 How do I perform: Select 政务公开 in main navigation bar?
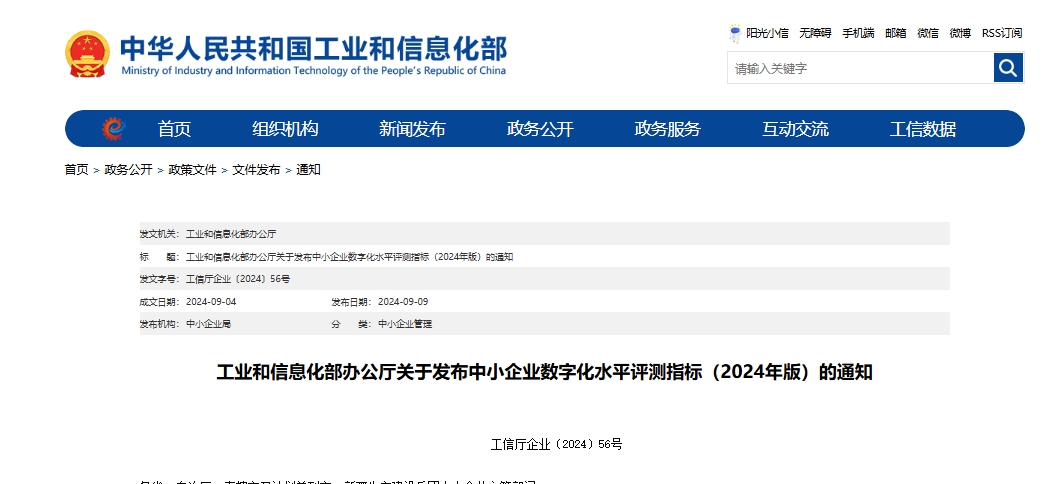click(540, 129)
